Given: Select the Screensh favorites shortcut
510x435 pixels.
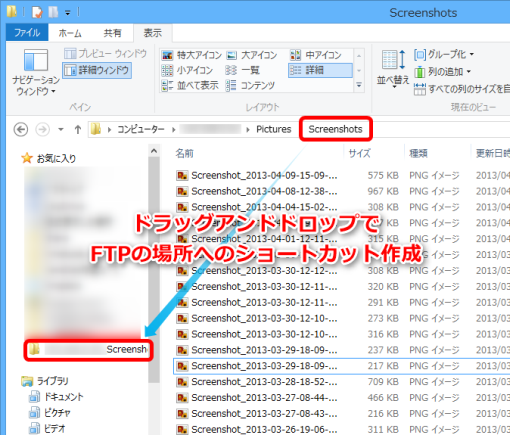Looking at the screenshot, I should point(88,350).
